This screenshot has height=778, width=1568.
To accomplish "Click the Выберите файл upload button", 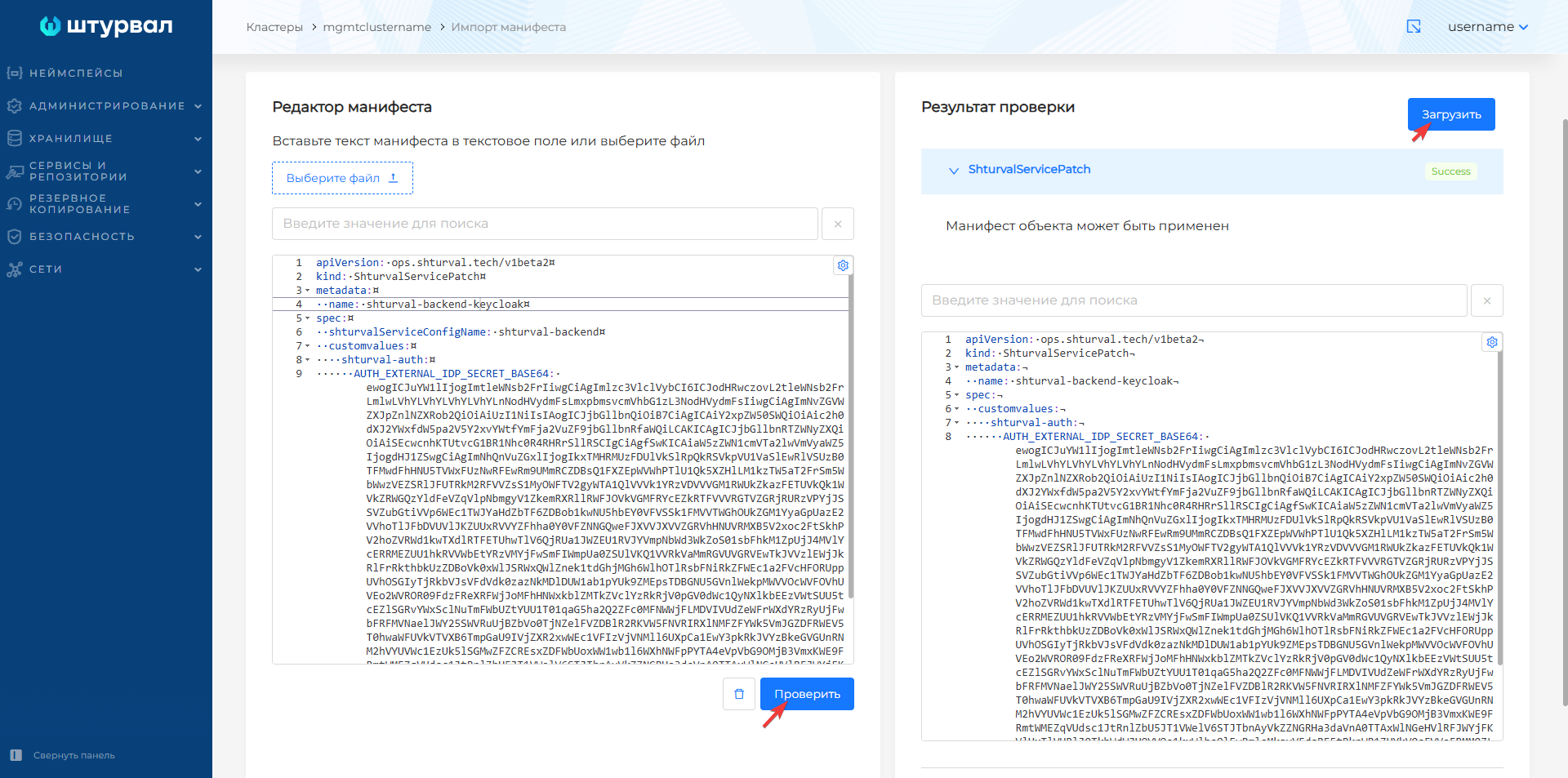I will click(342, 178).
